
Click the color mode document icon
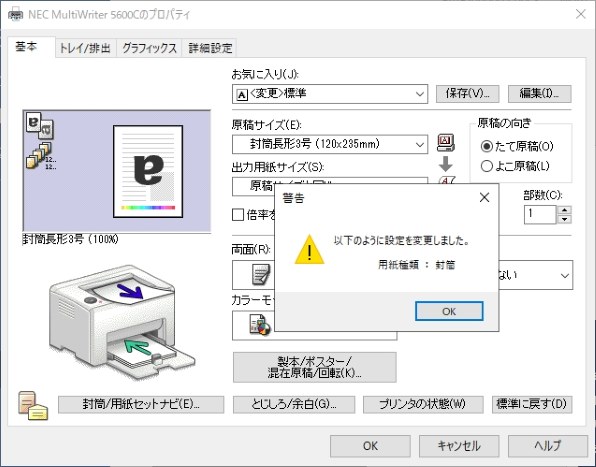click(x=260, y=325)
